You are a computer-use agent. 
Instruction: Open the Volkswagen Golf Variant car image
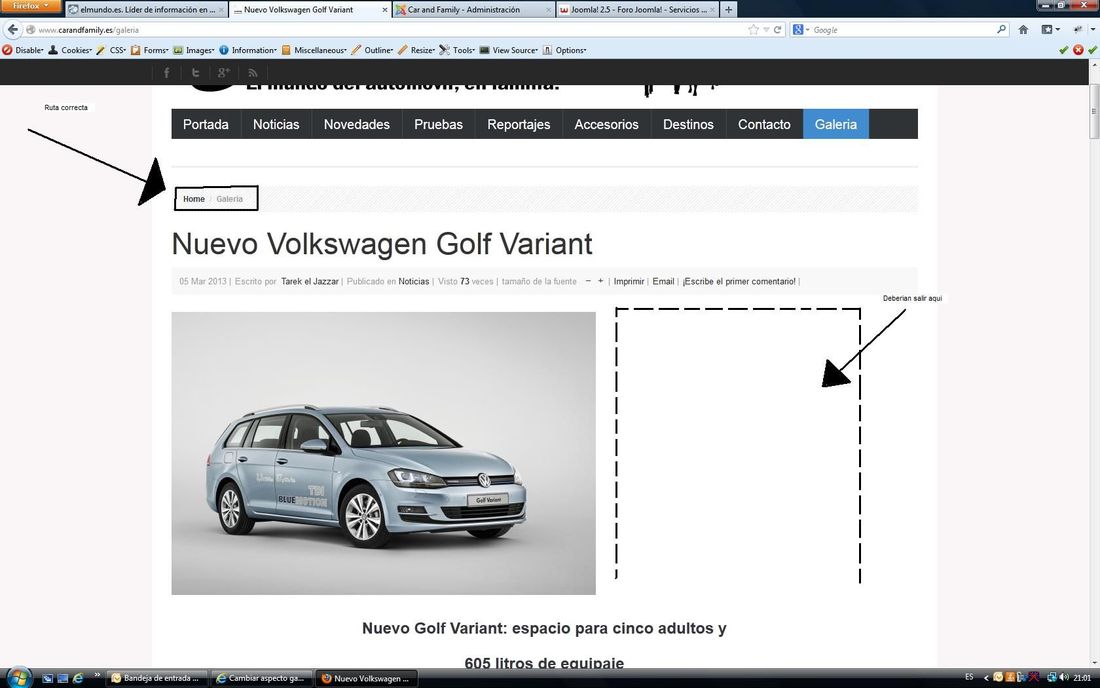coord(384,453)
